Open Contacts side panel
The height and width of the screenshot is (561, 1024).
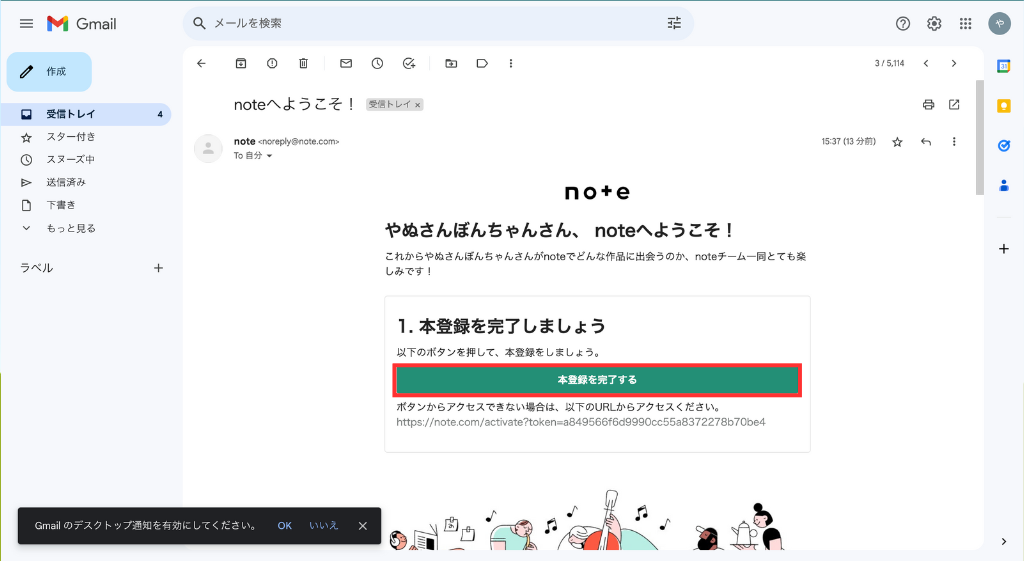coord(1004,186)
